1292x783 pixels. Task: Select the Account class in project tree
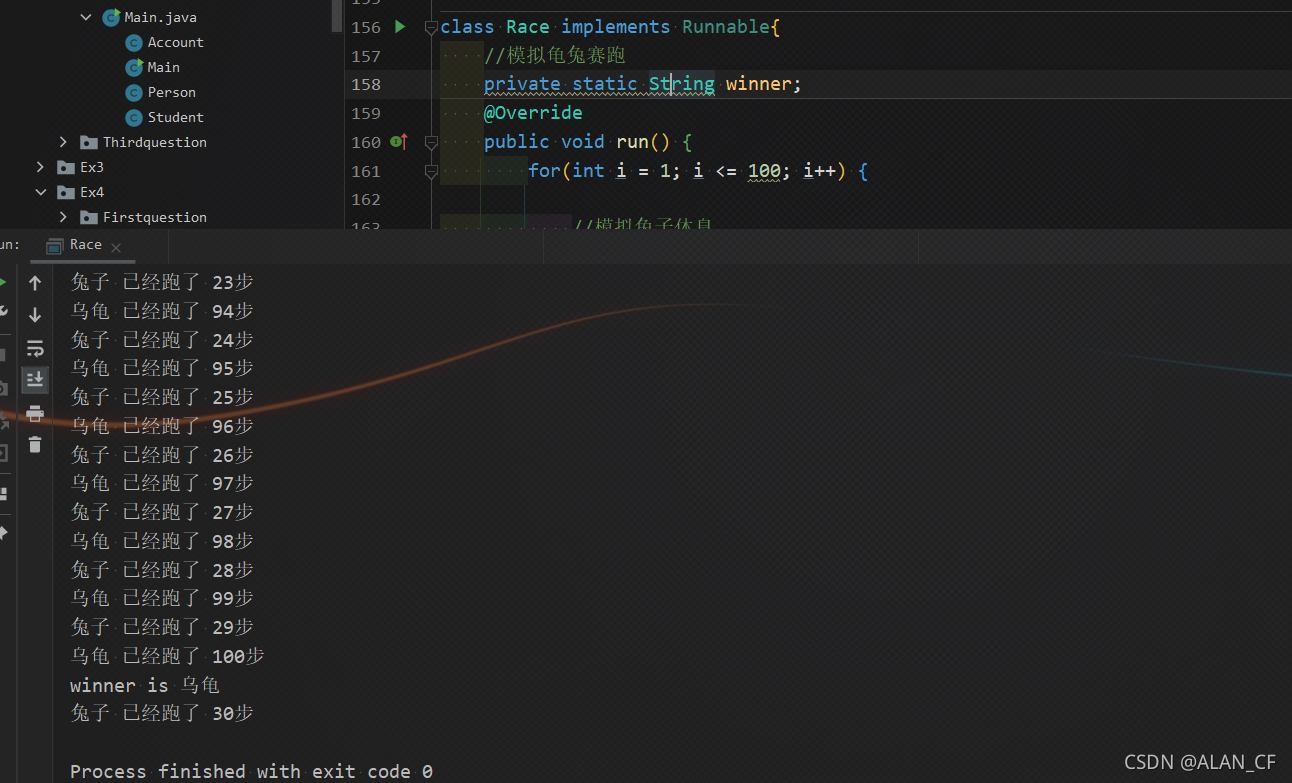pos(175,42)
